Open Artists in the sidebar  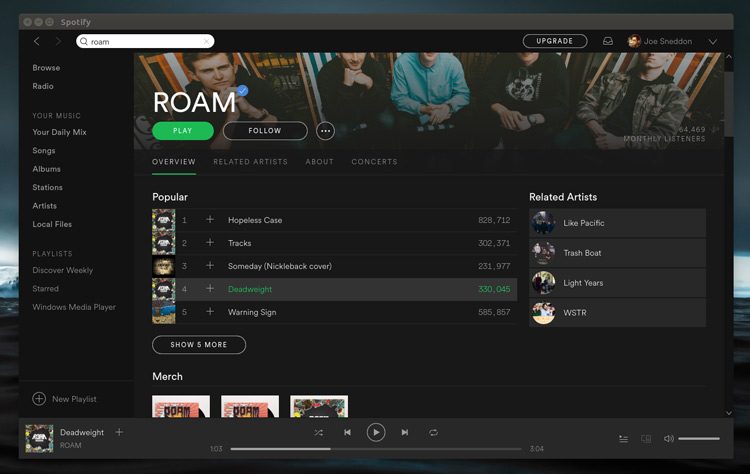click(x=44, y=206)
